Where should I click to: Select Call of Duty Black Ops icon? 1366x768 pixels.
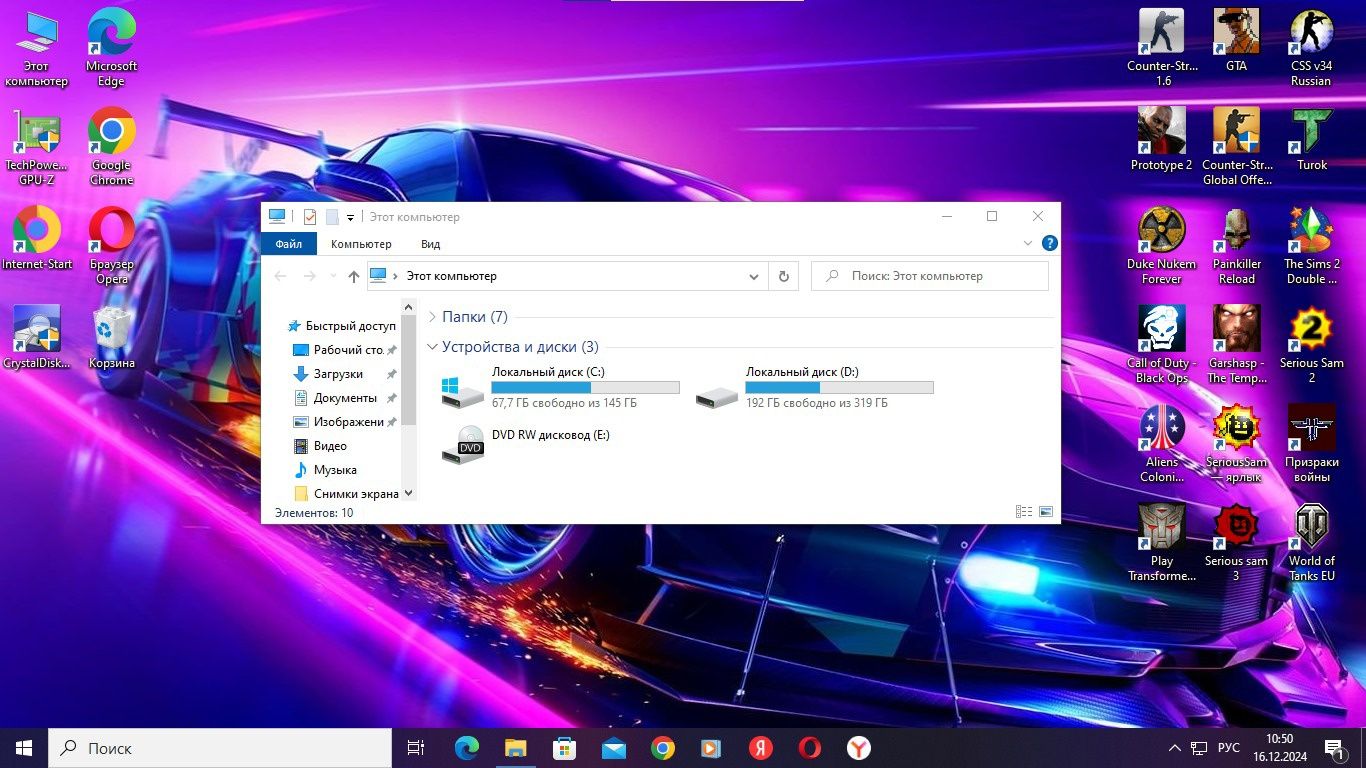point(1162,344)
